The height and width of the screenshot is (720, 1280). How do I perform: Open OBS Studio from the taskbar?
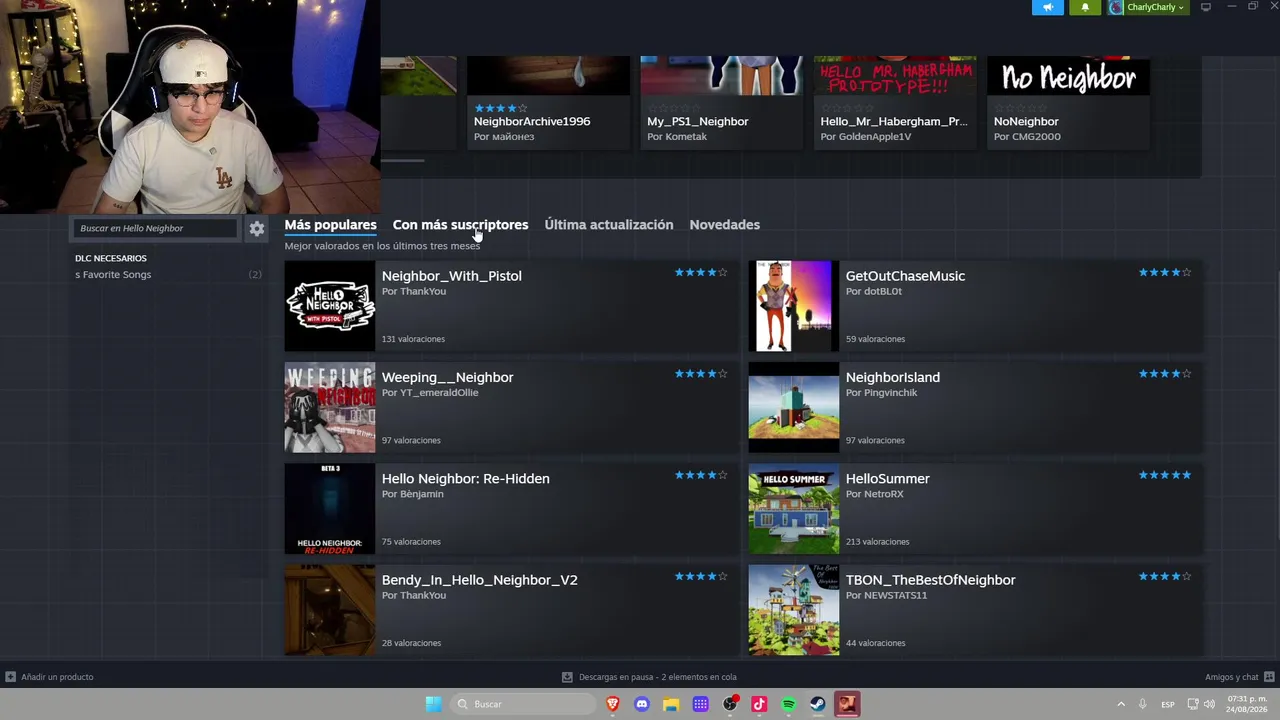coord(730,704)
